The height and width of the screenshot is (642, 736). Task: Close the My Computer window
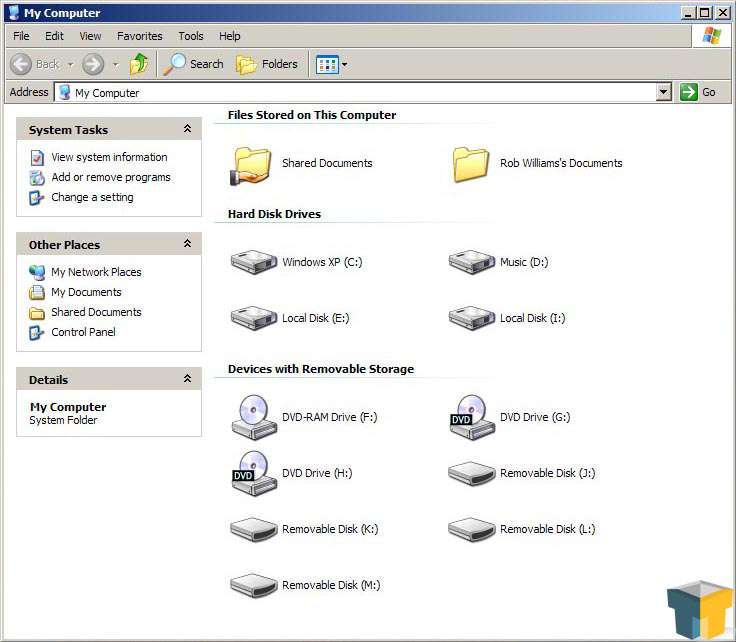[723, 13]
